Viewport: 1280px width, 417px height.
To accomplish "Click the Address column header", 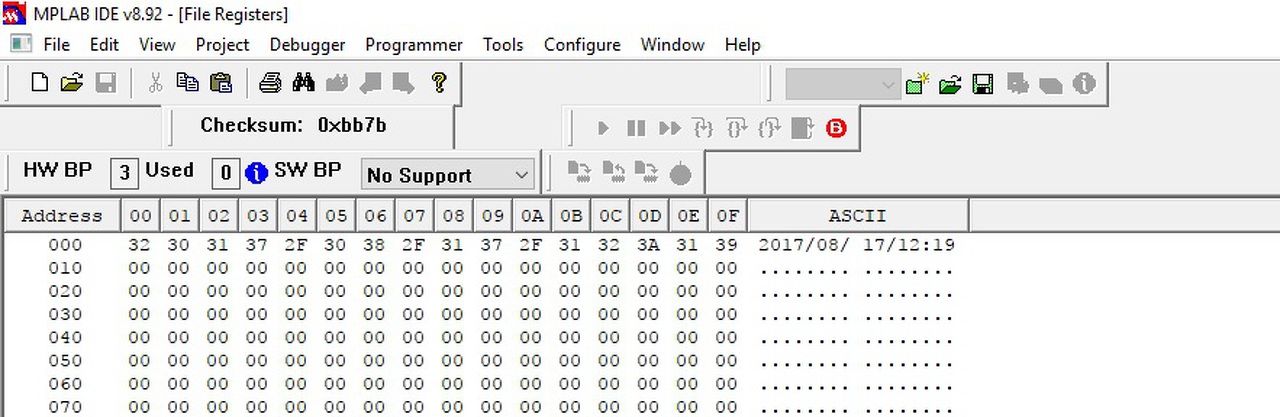I will coord(62,216).
